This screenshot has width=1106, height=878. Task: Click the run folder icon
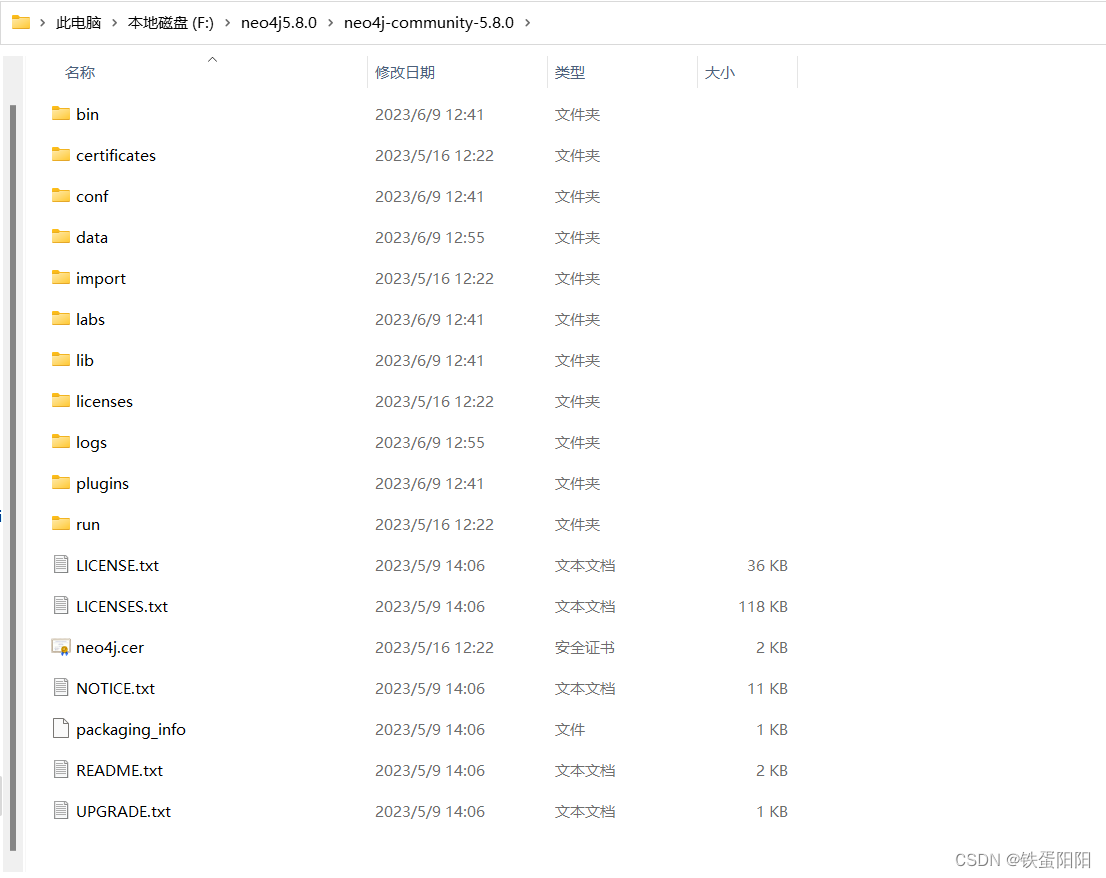click(61, 523)
